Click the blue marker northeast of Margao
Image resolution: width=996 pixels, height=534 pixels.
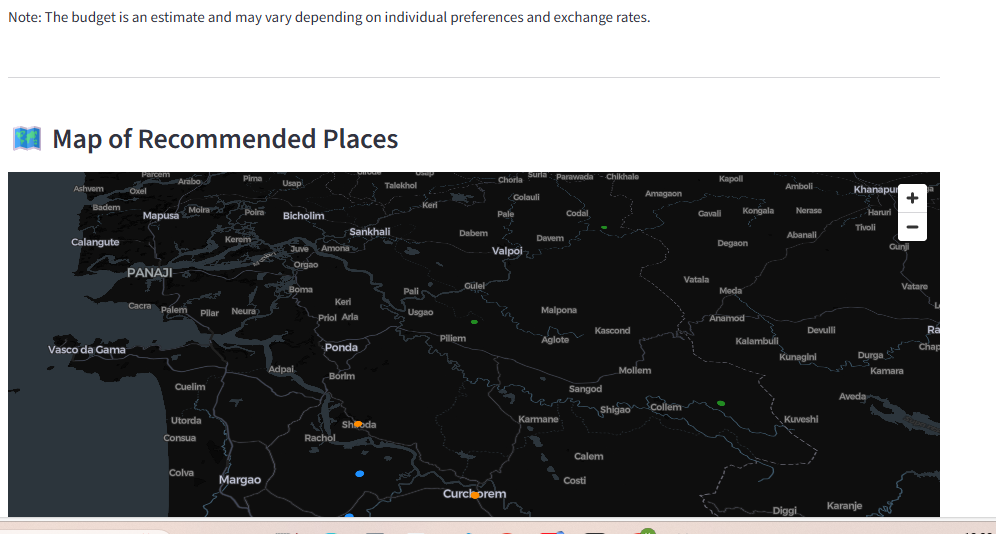point(360,473)
